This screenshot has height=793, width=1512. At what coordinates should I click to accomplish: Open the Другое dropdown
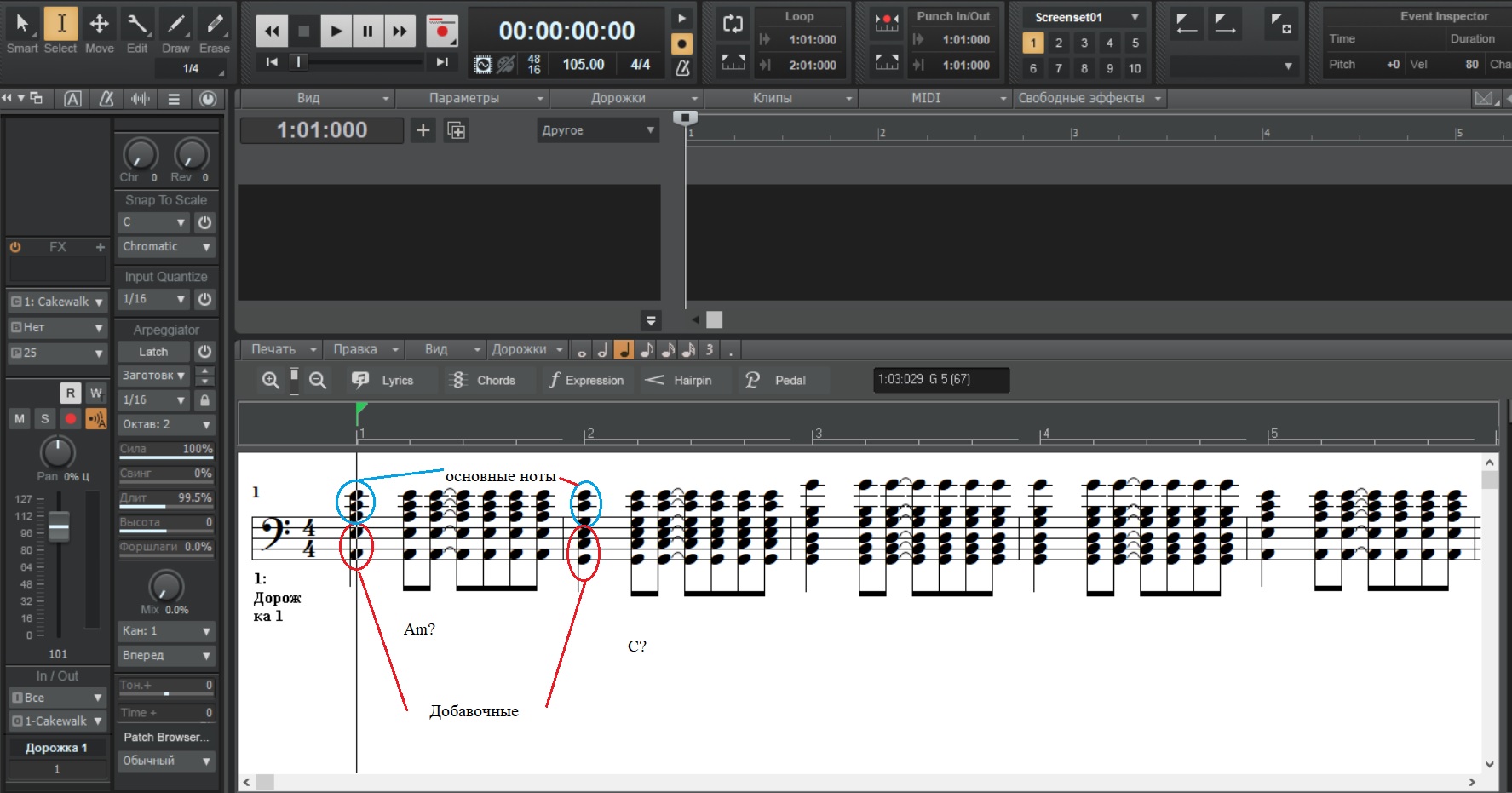point(598,130)
